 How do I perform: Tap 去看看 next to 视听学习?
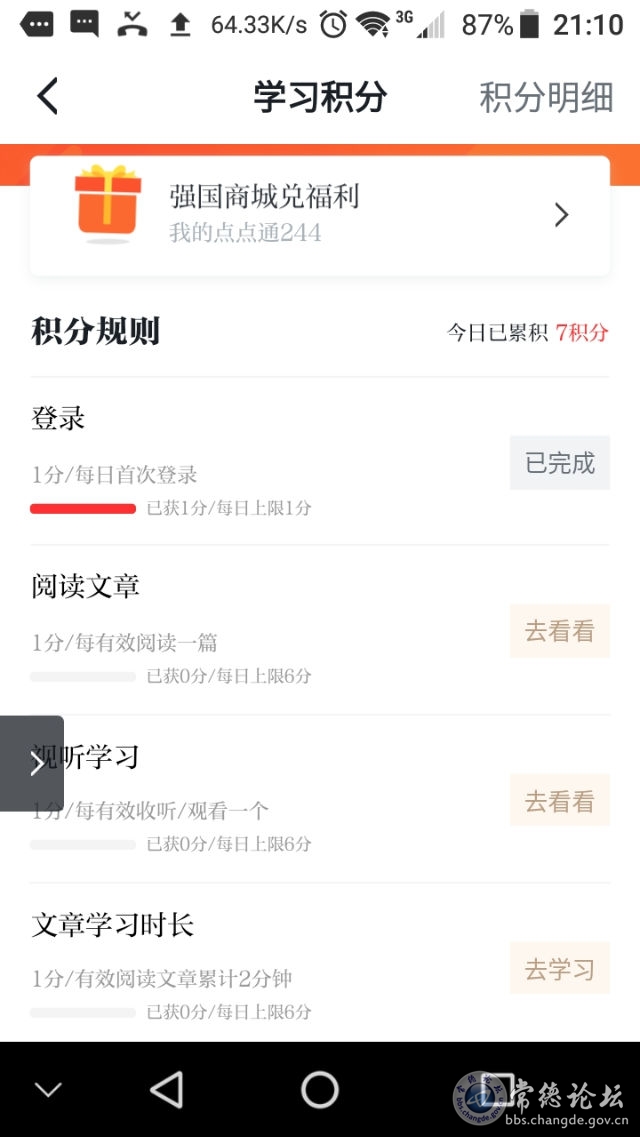[x=560, y=800]
